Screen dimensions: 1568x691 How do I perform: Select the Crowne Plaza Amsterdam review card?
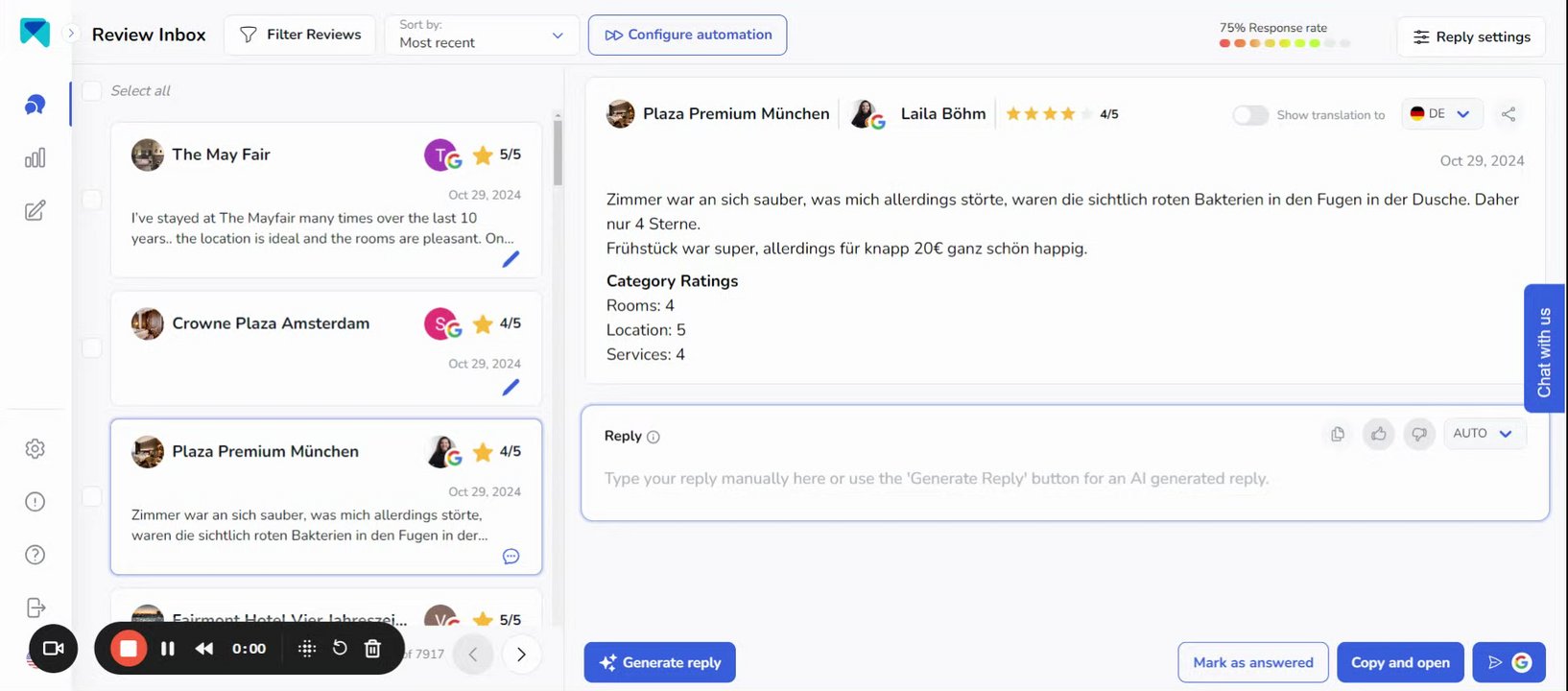pos(326,348)
